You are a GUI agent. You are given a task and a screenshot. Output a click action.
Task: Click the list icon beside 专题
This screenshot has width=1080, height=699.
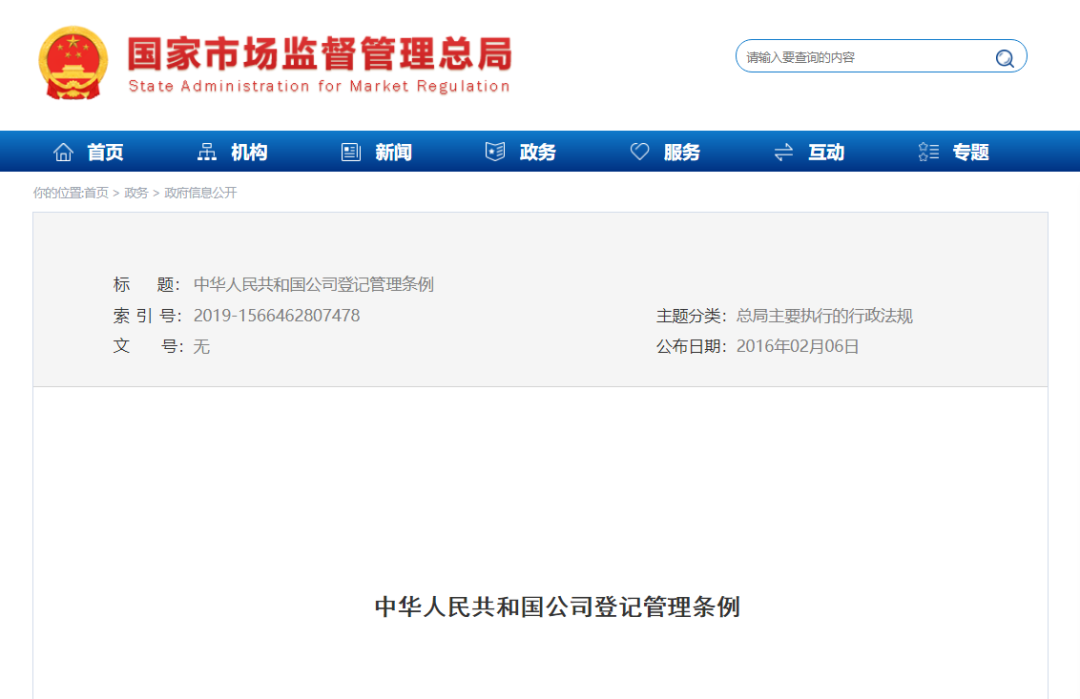928,152
